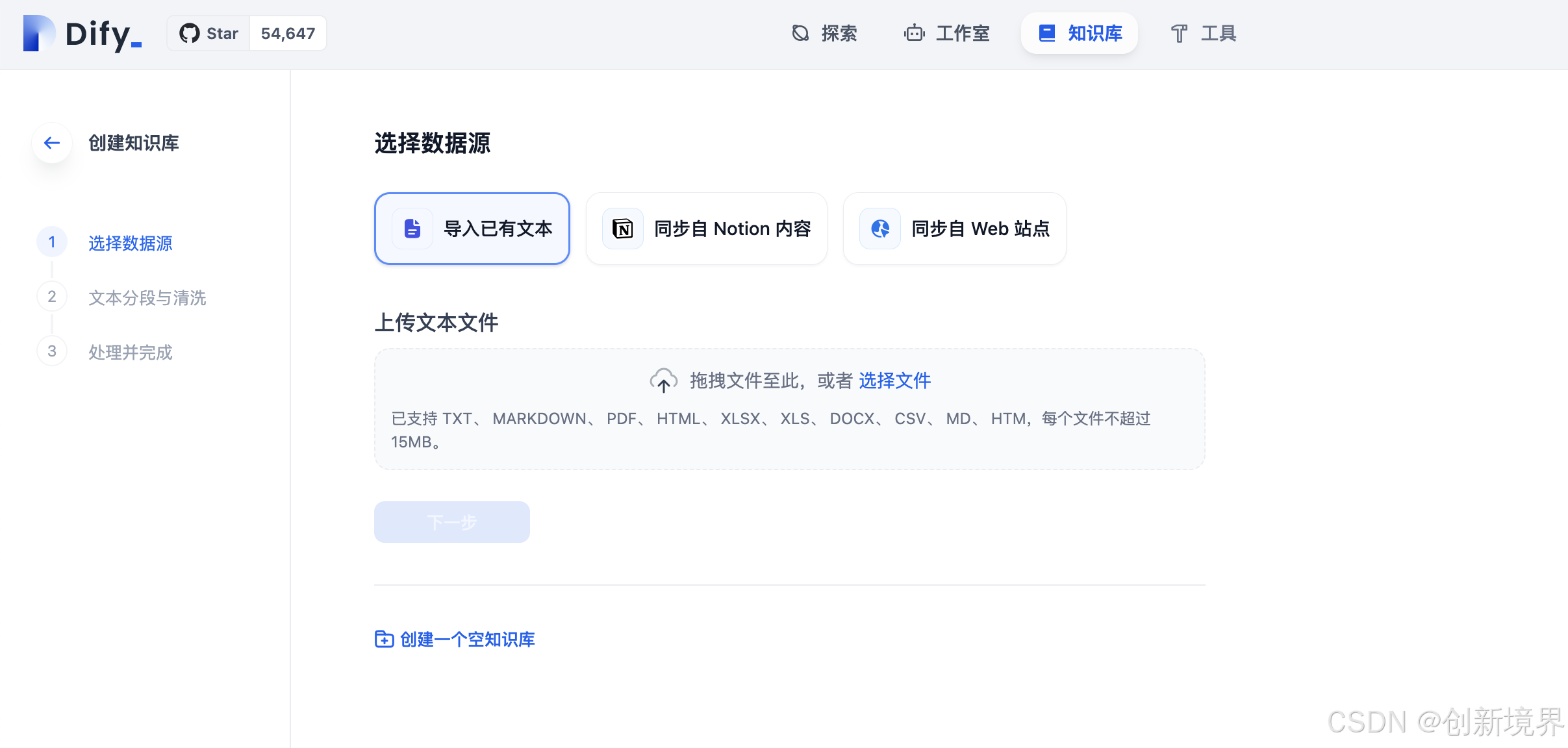Click 选择文件 to browse for files

[894, 380]
